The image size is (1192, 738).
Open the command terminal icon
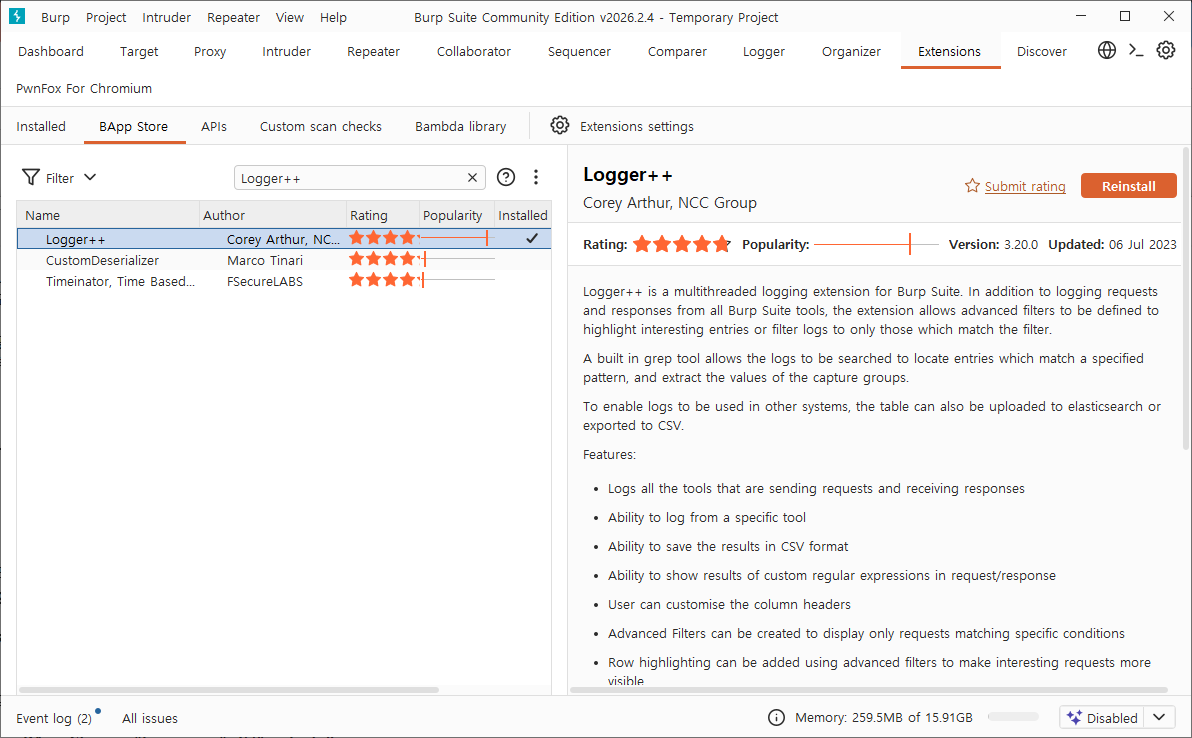[1136, 50]
